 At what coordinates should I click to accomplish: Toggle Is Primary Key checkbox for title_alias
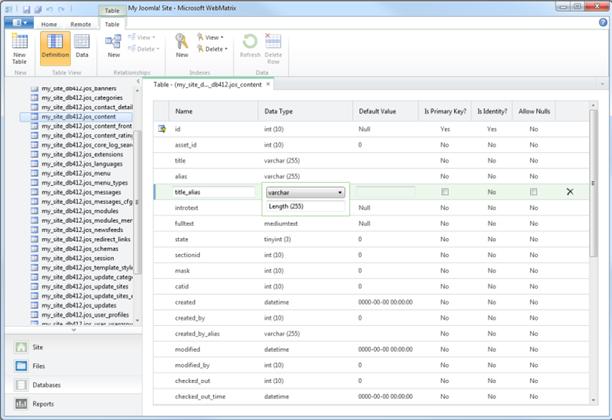445,192
